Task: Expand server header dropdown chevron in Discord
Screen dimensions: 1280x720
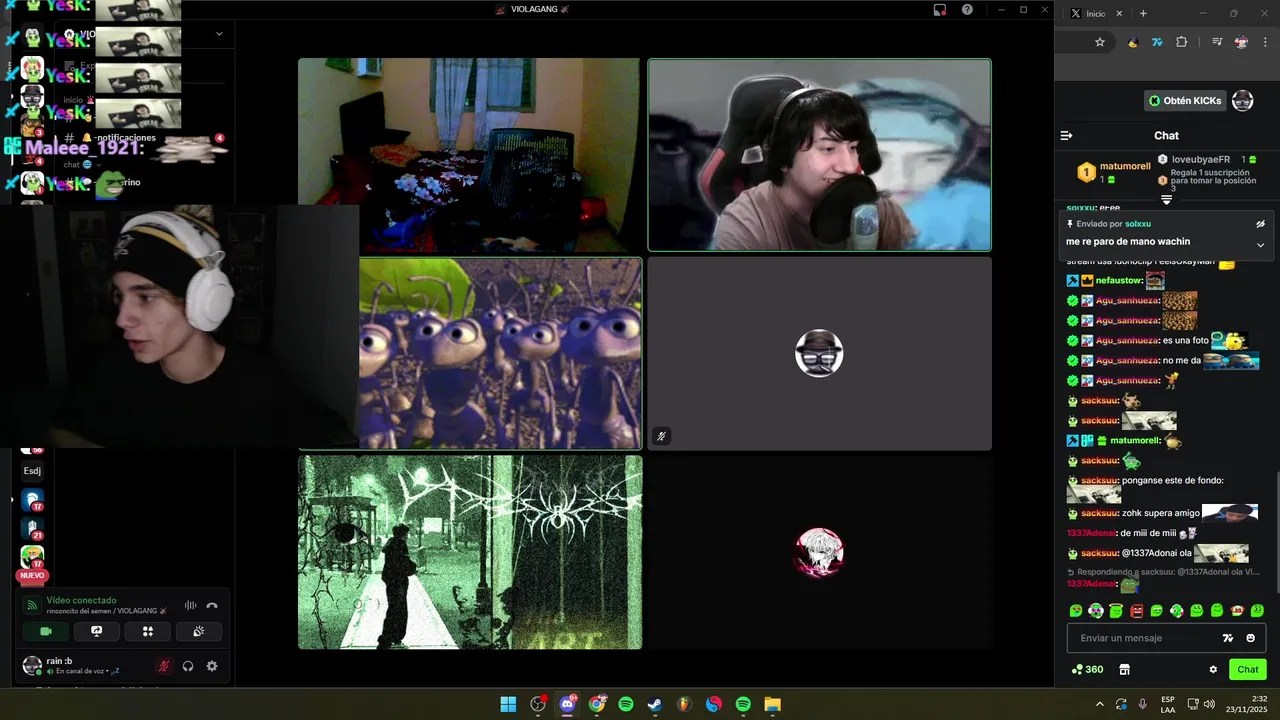Action: 219,34
